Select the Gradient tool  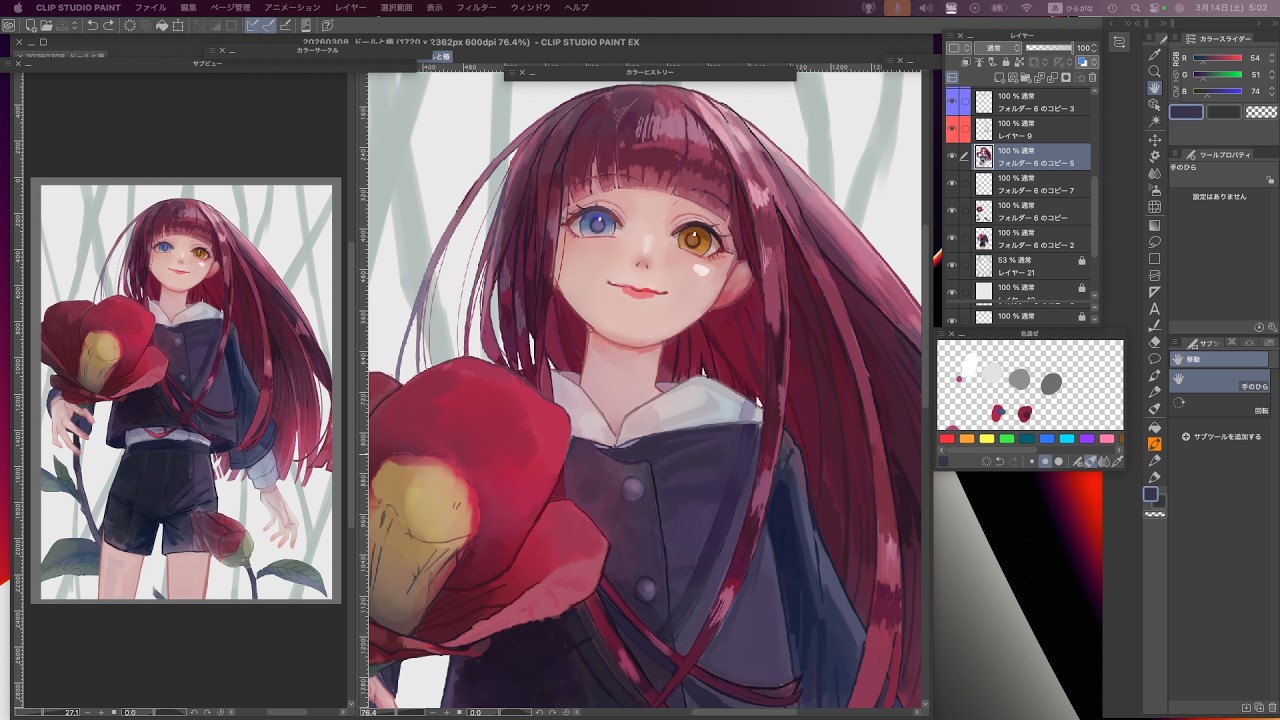tap(1155, 225)
